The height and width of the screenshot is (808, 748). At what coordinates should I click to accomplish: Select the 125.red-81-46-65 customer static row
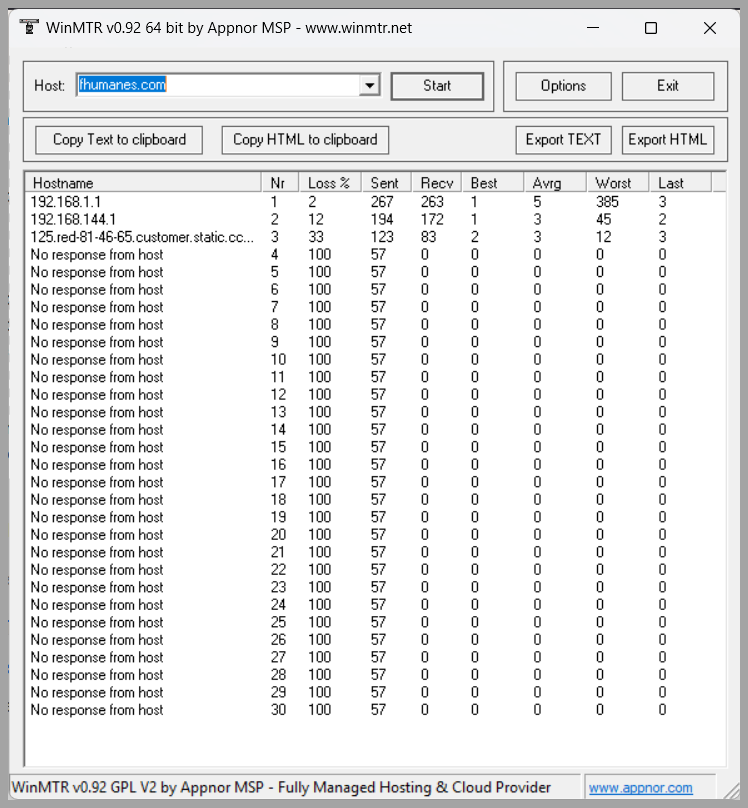141,237
